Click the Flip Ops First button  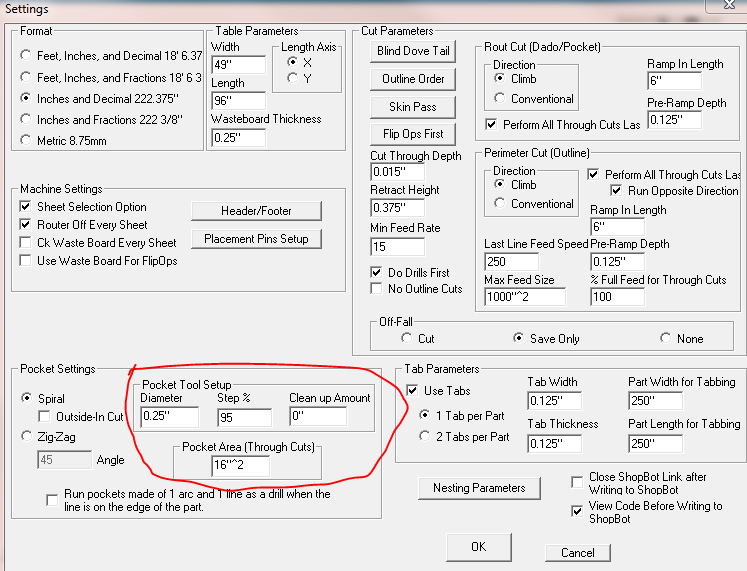click(413, 134)
